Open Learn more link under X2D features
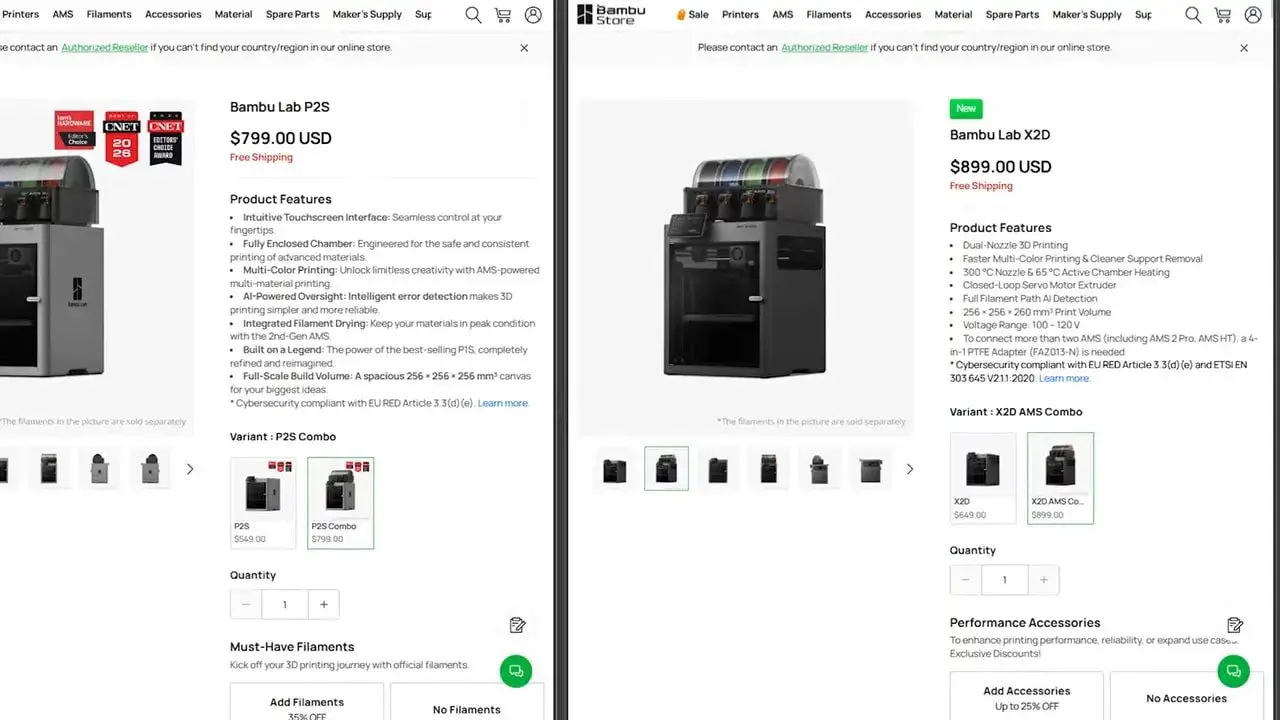Image resolution: width=1280 pixels, height=720 pixels. [1064, 379]
